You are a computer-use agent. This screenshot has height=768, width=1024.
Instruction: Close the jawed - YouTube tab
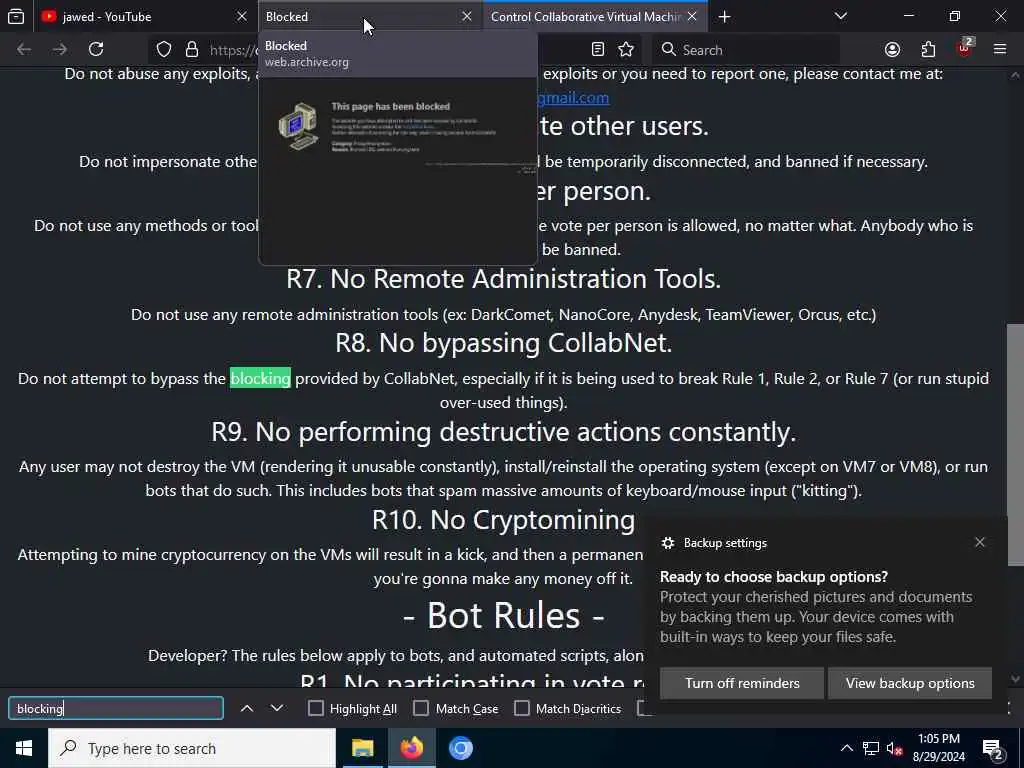[242, 16]
